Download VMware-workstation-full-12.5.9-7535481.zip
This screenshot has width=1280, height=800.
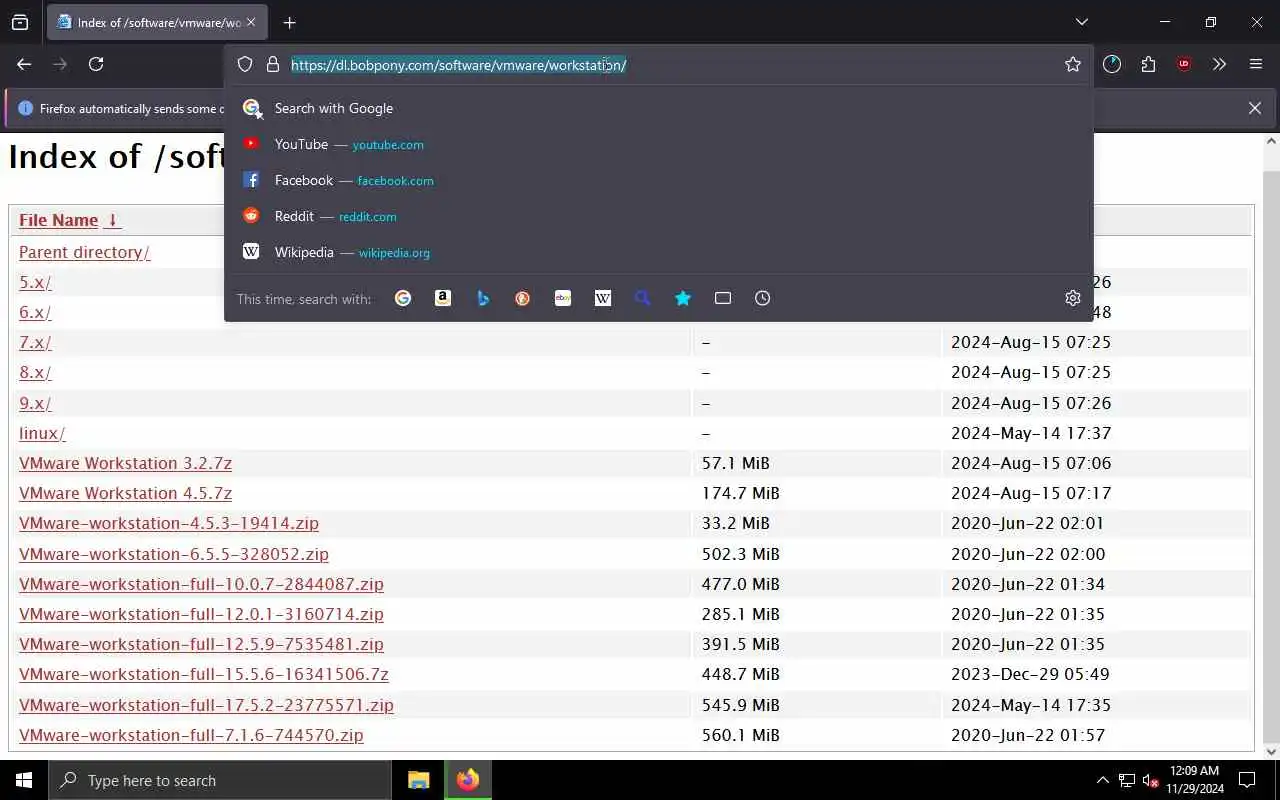coord(201,644)
